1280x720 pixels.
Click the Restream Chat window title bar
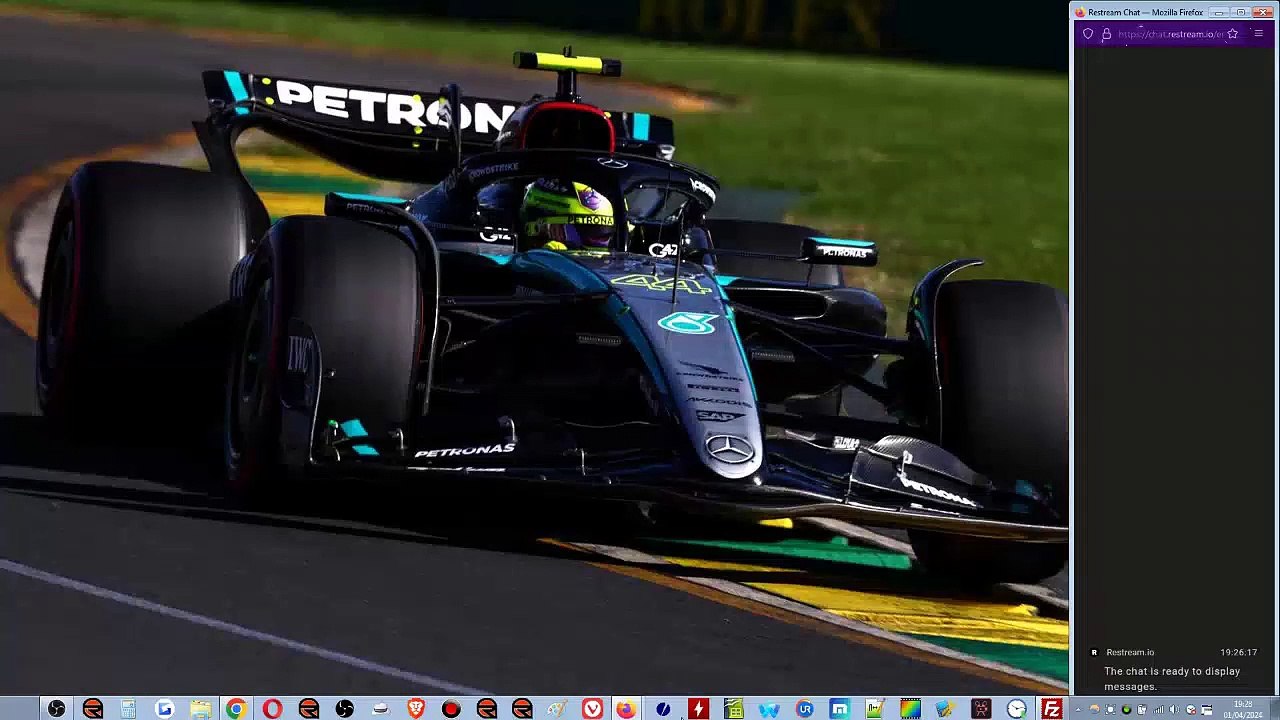tap(1145, 12)
